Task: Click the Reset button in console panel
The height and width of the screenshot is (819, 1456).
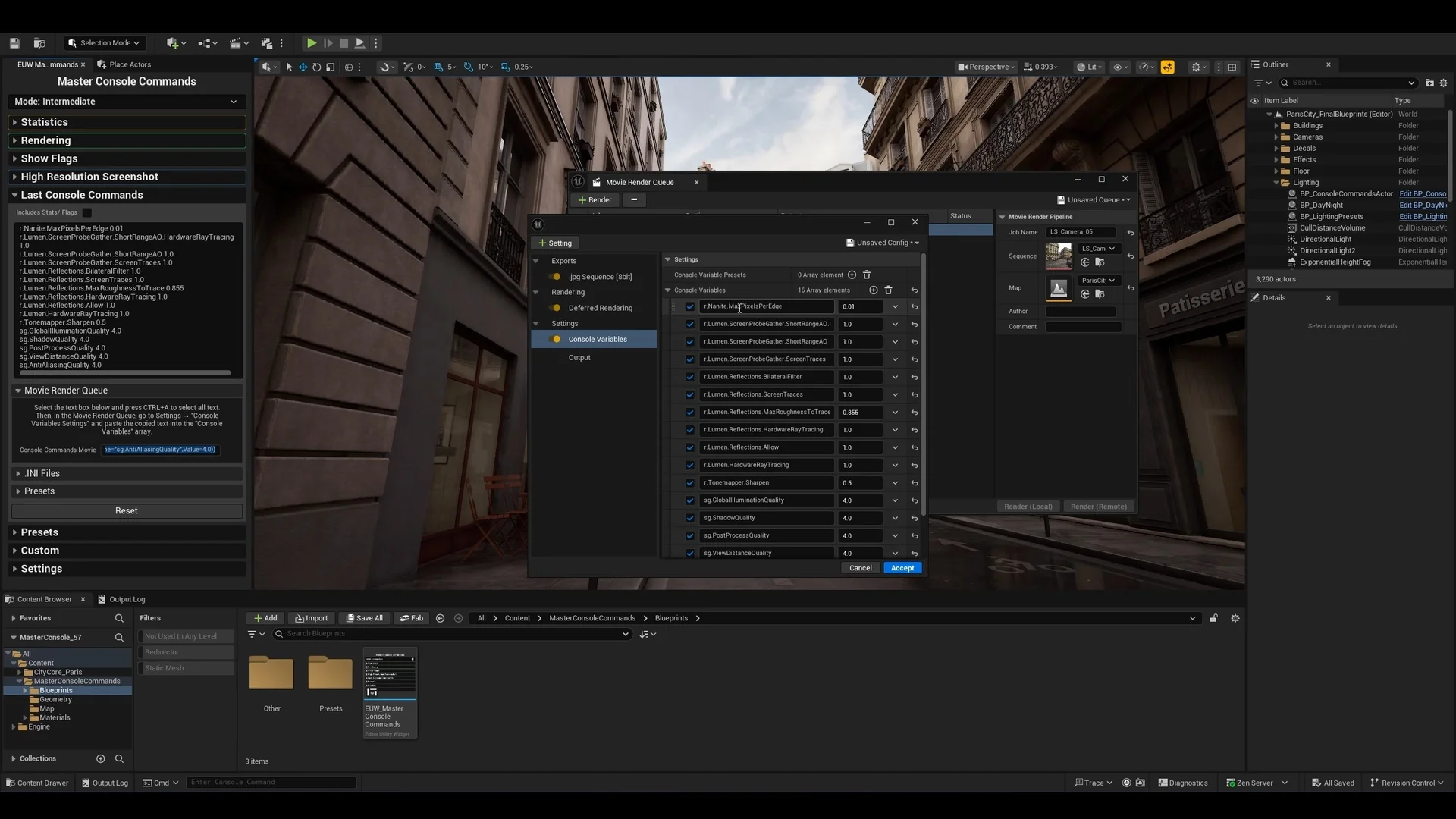Action: pyautogui.click(x=127, y=511)
